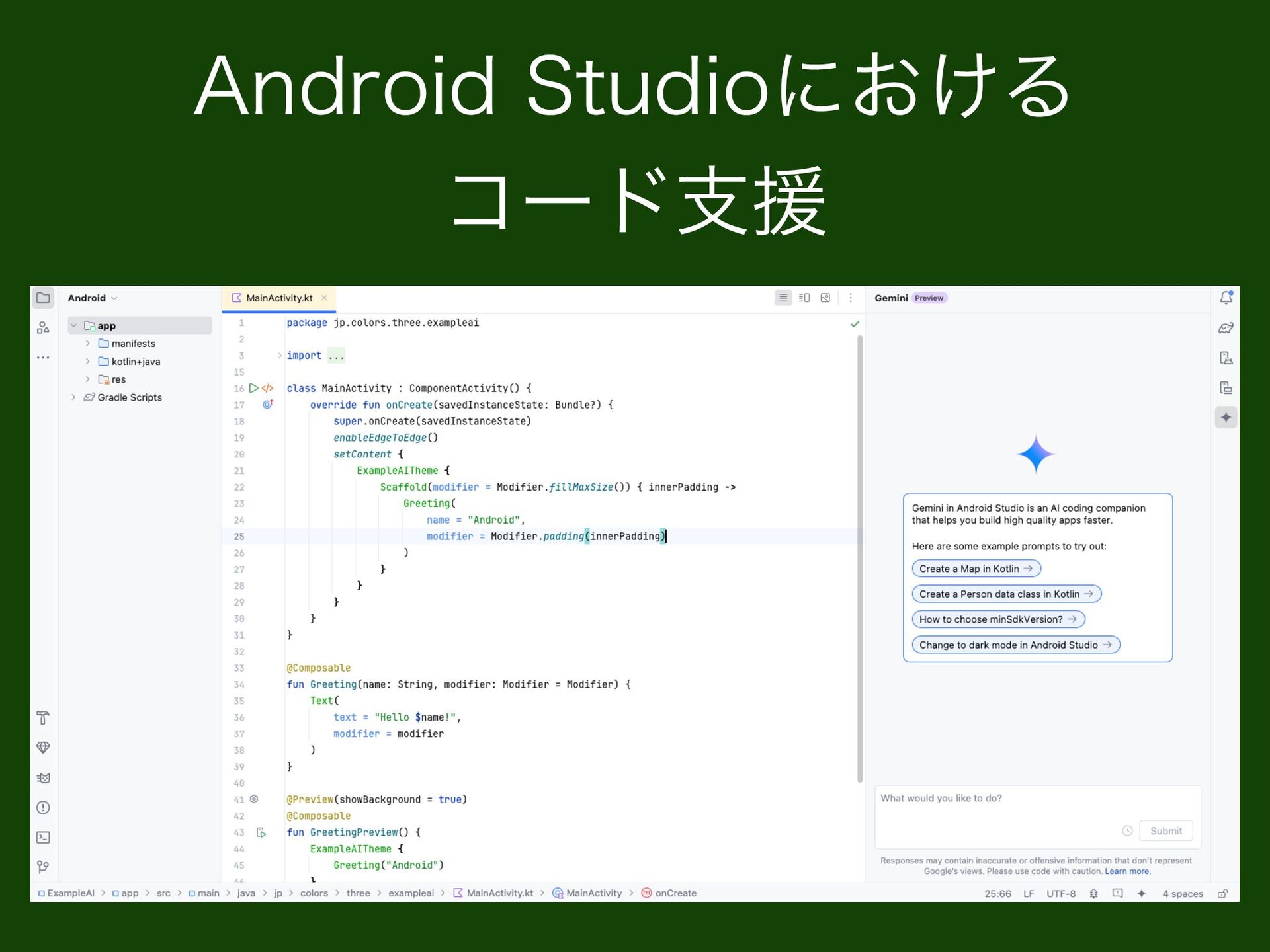The width and height of the screenshot is (1270, 952).
Task: Expand Gradle Scripts node
Action: point(73,397)
